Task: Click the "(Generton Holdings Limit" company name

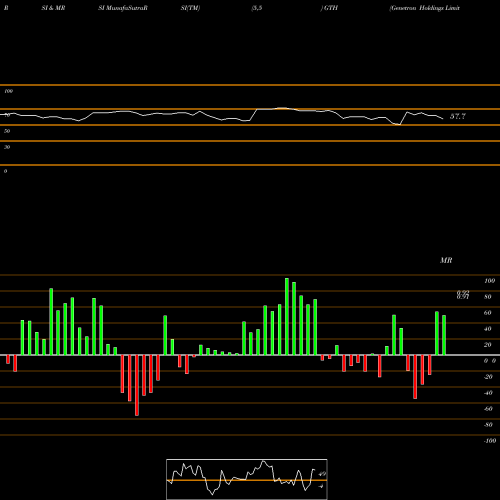Action: pyautogui.click(x=424, y=8)
